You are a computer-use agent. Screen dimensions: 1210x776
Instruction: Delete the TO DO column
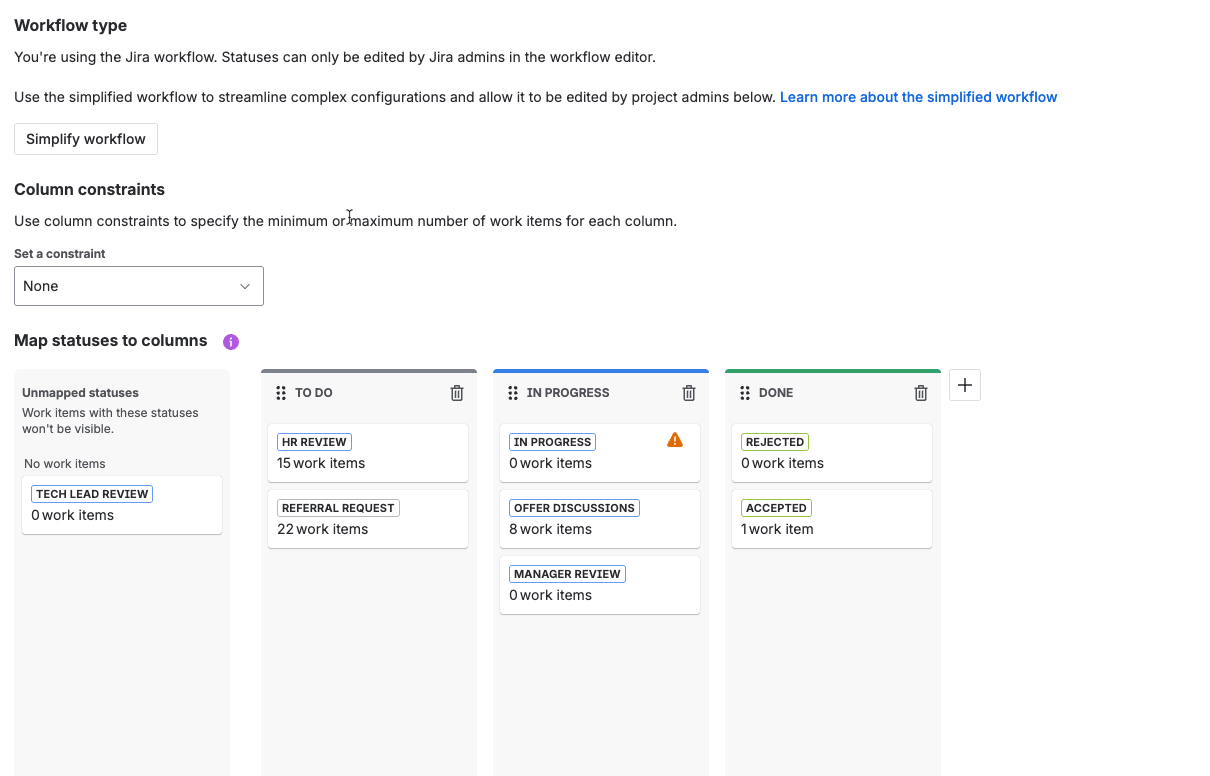click(457, 393)
